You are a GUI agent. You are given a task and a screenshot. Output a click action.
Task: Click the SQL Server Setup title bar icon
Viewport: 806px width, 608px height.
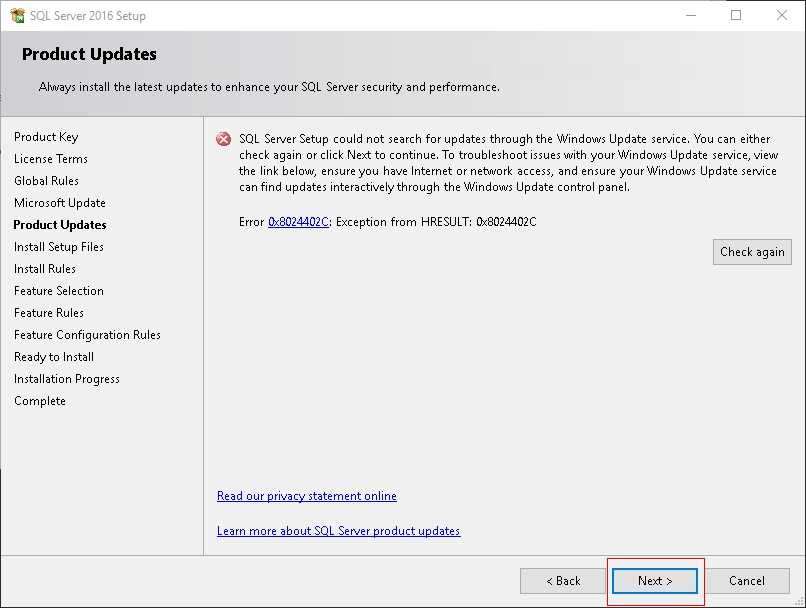click(x=17, y=15)
